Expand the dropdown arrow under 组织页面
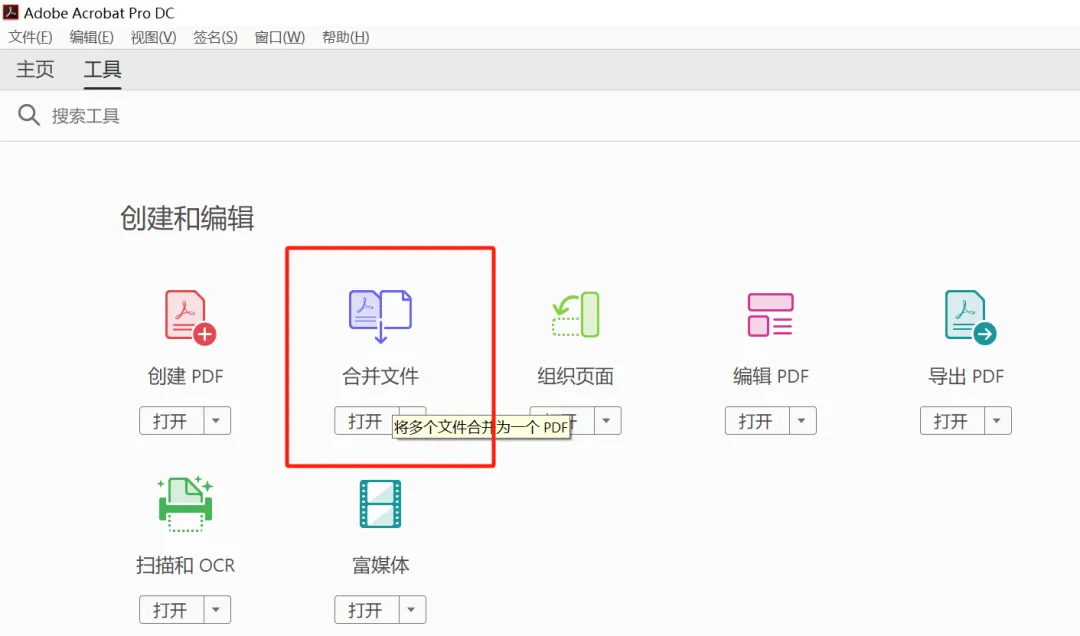1080x636 pixels. [607, 420]
